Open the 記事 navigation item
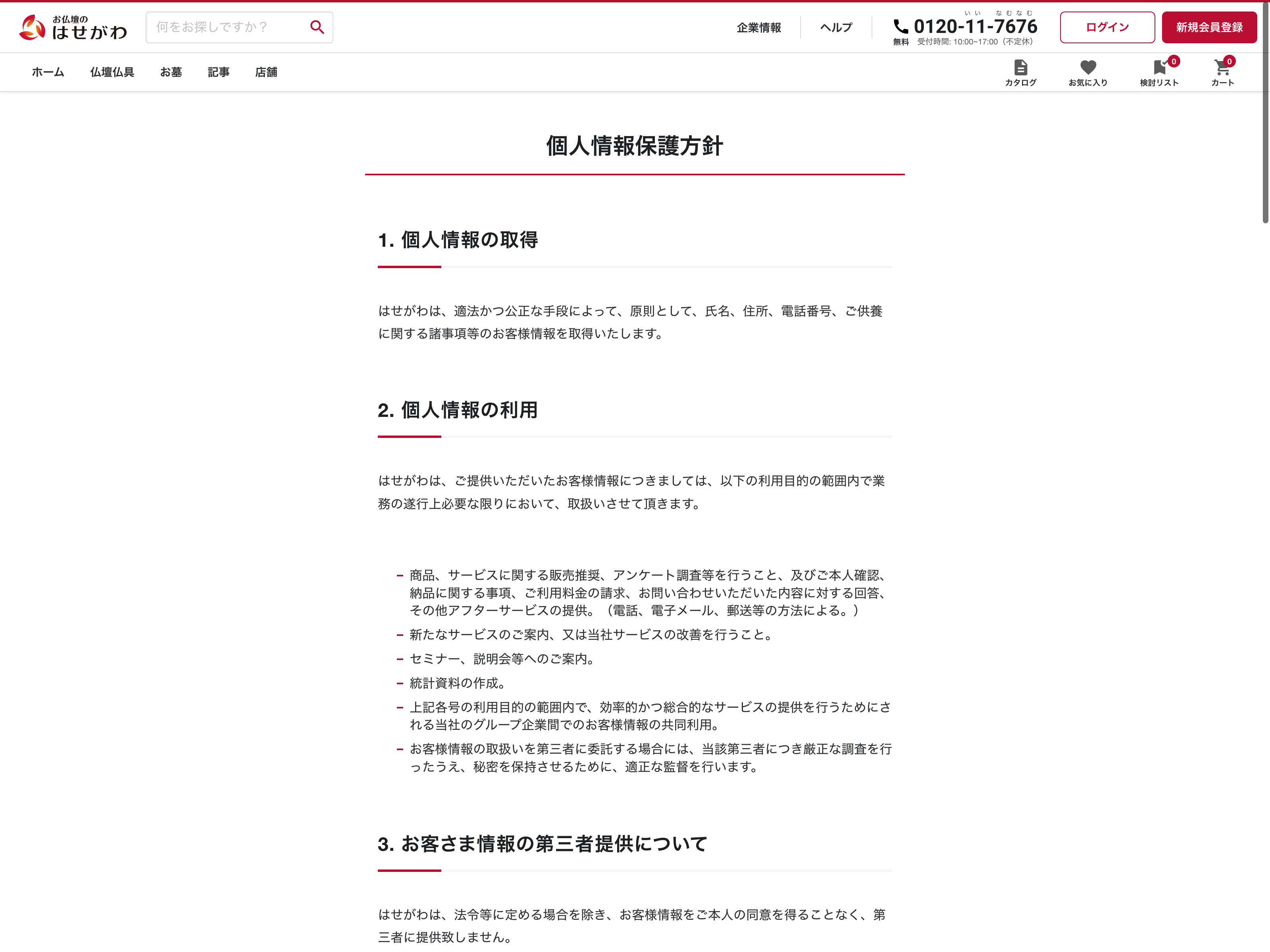The height and width of the screenshot is (952, 1270). 218,72
